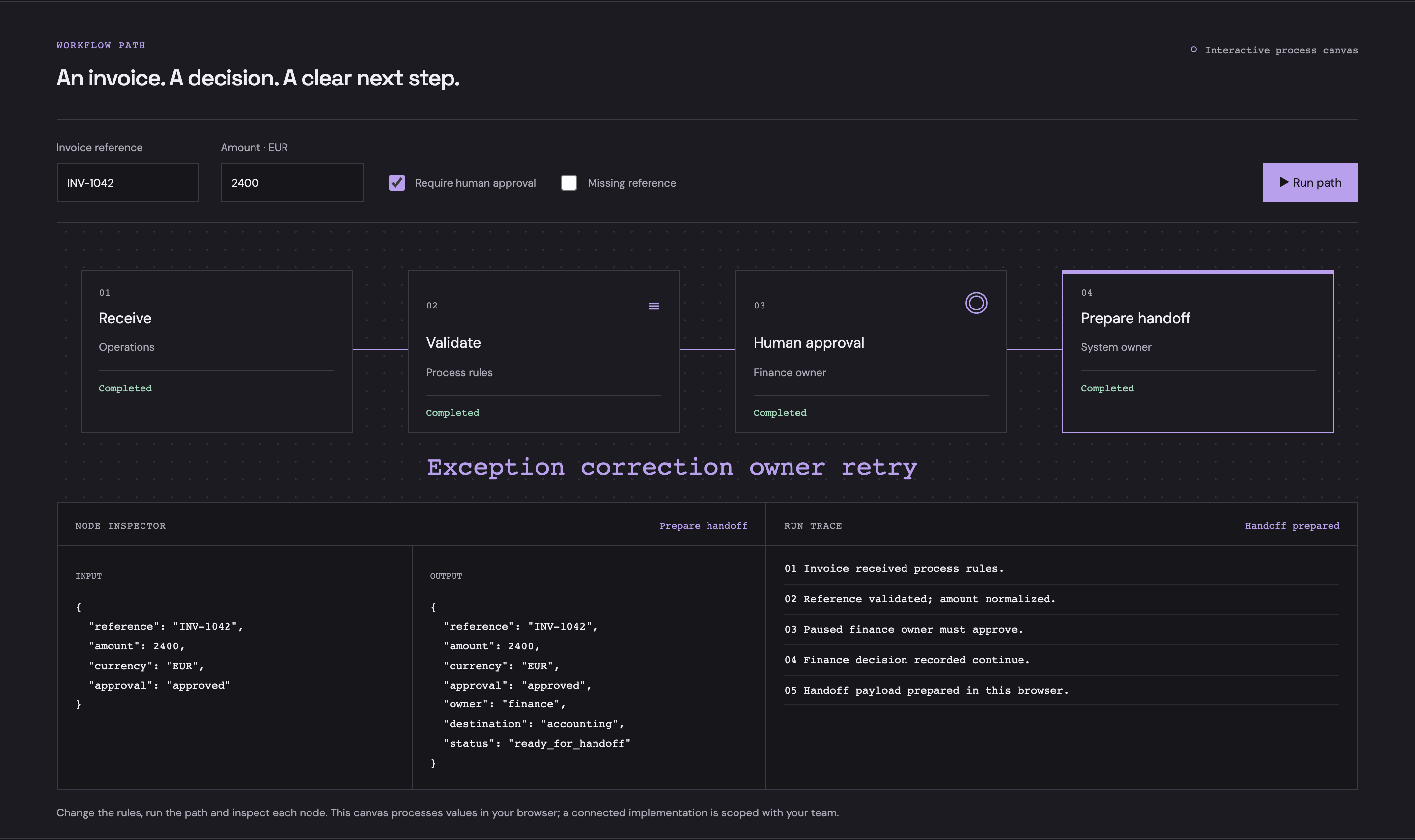
Task: Click the 'Completed' status on Prepare handoff node
Action: (x=1107, y=388)
